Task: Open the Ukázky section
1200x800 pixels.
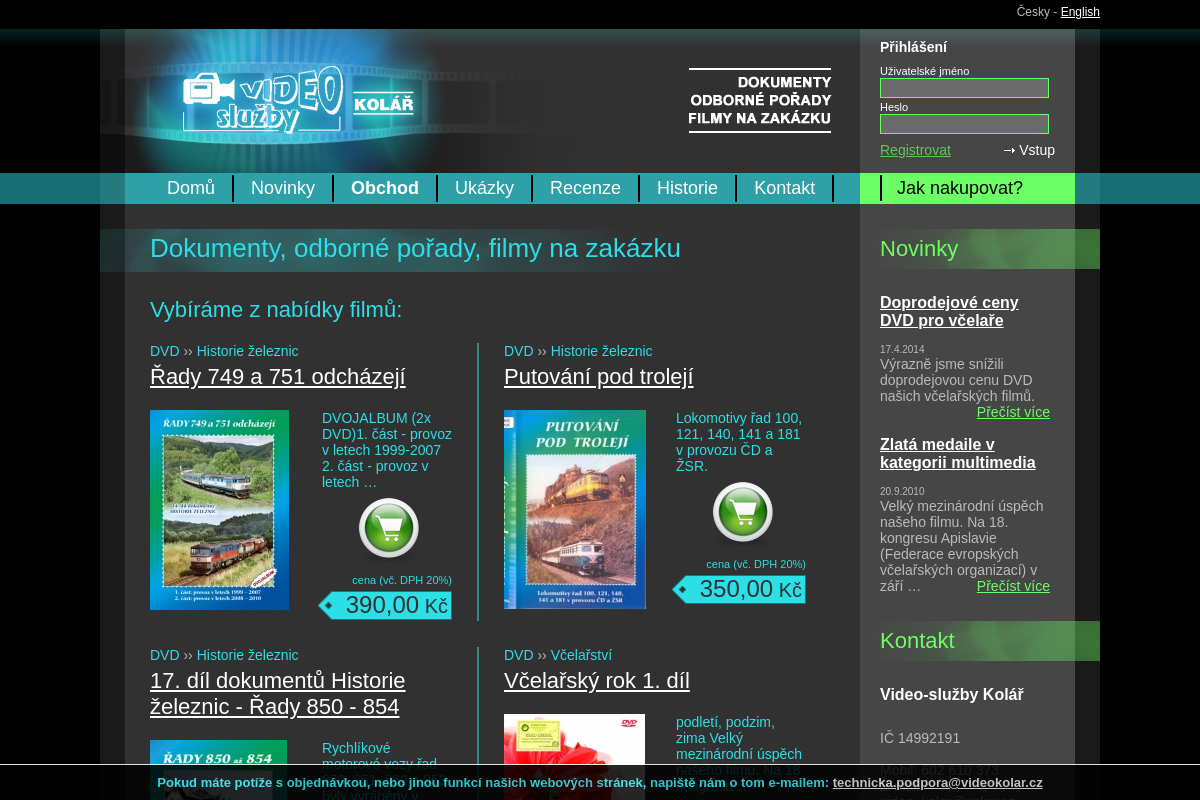Action: 484,188
